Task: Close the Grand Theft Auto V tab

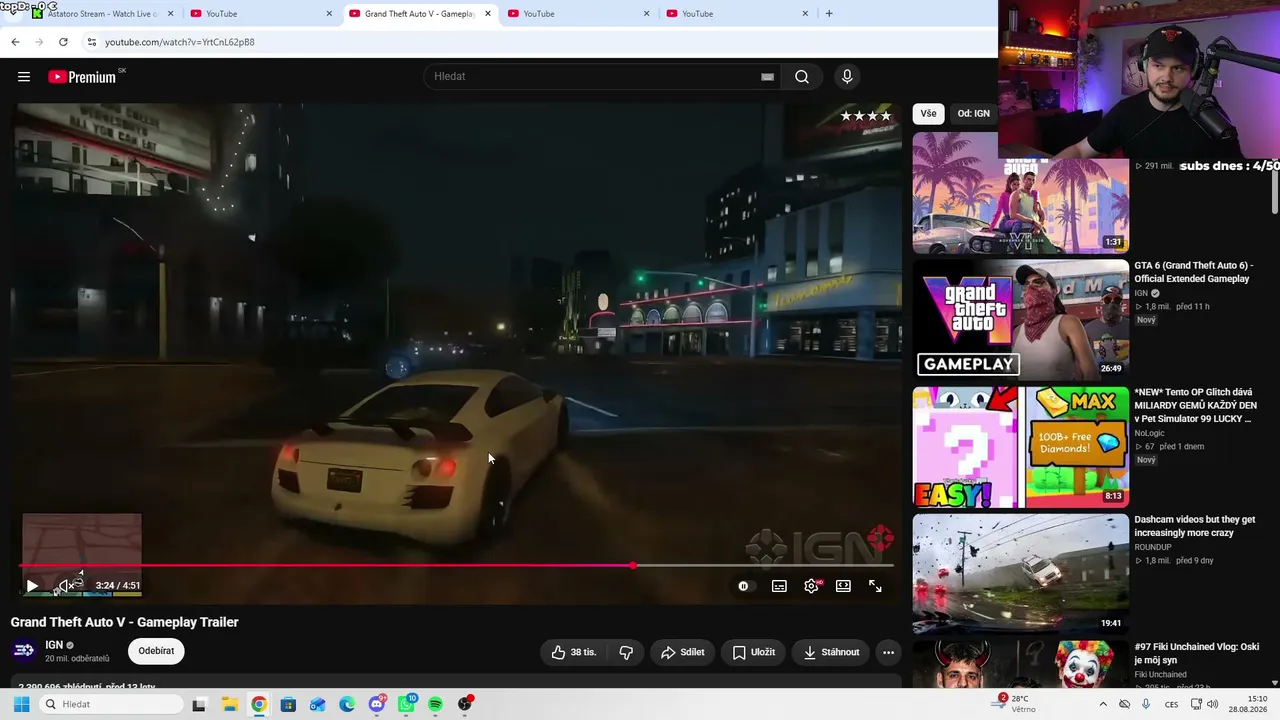Action: click(487, 14)
